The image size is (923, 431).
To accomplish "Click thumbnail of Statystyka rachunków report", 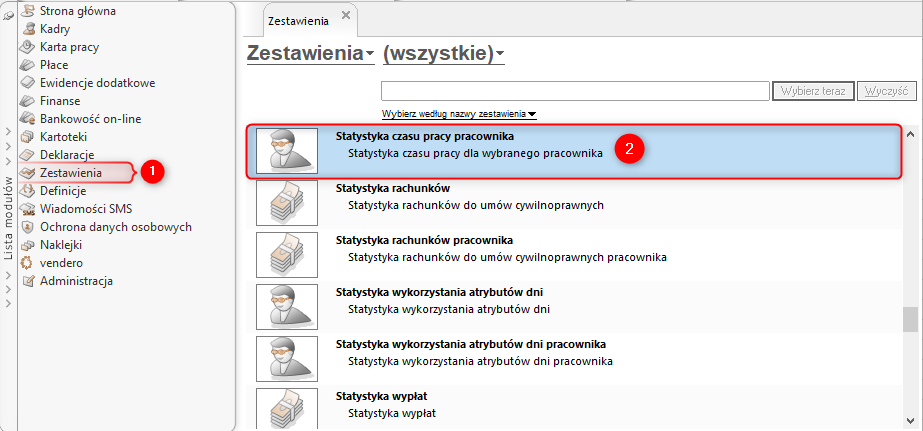I will [287, 203].
